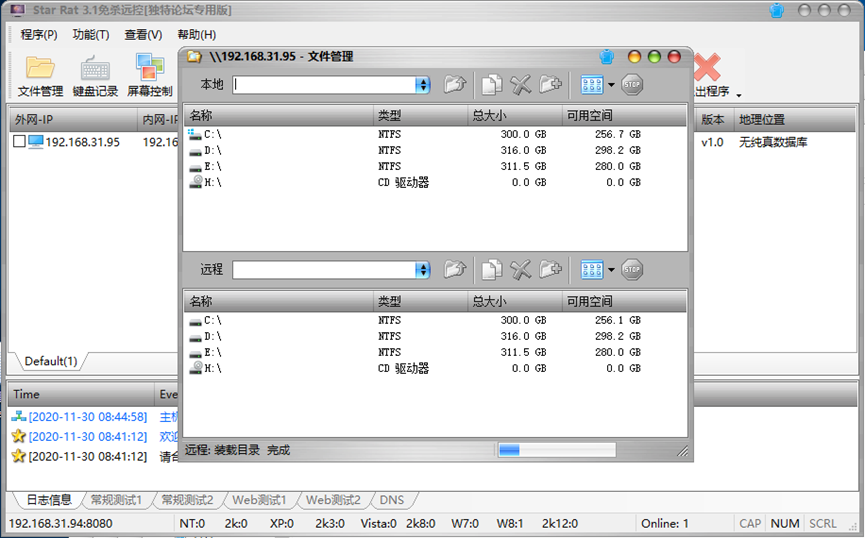Open local path combo box dropdown arrow
The height and width of the screenshot is (538, 865).
coord(423,84)
